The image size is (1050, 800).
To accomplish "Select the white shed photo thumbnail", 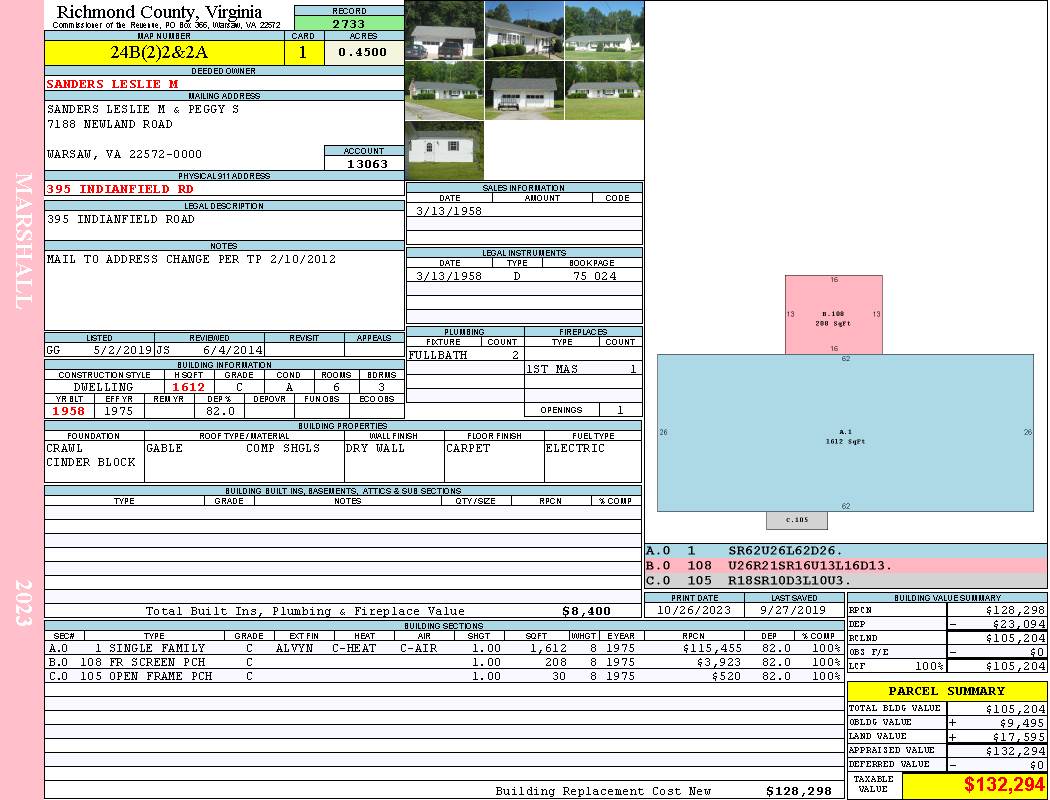I will pyautogui.click(x=444, y=151).
